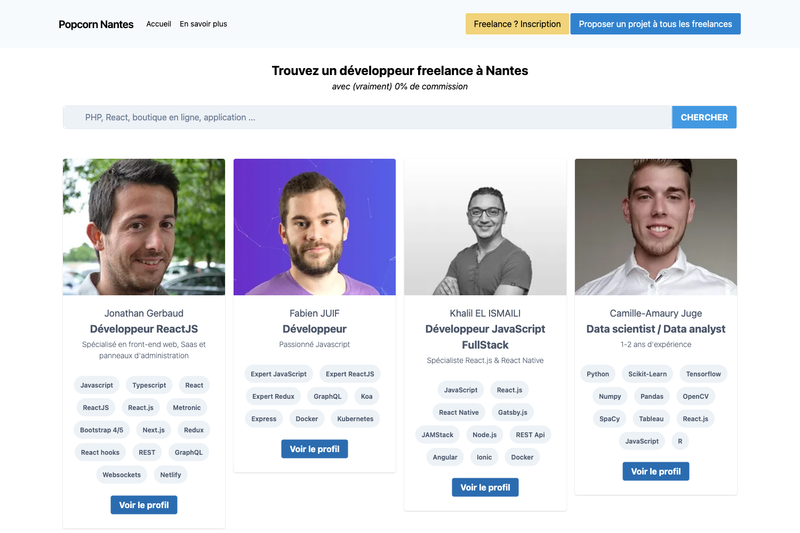View Fabien JUIF's profile via Voir le profil
Viewport: 800px width, 533px height.
pyautogui.click(x=314, y=449)
